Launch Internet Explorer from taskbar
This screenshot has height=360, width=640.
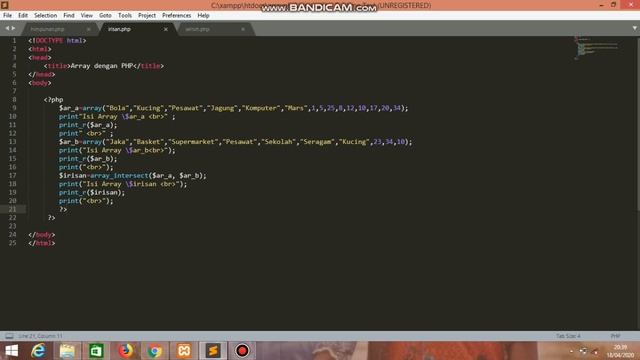(38, 351)
